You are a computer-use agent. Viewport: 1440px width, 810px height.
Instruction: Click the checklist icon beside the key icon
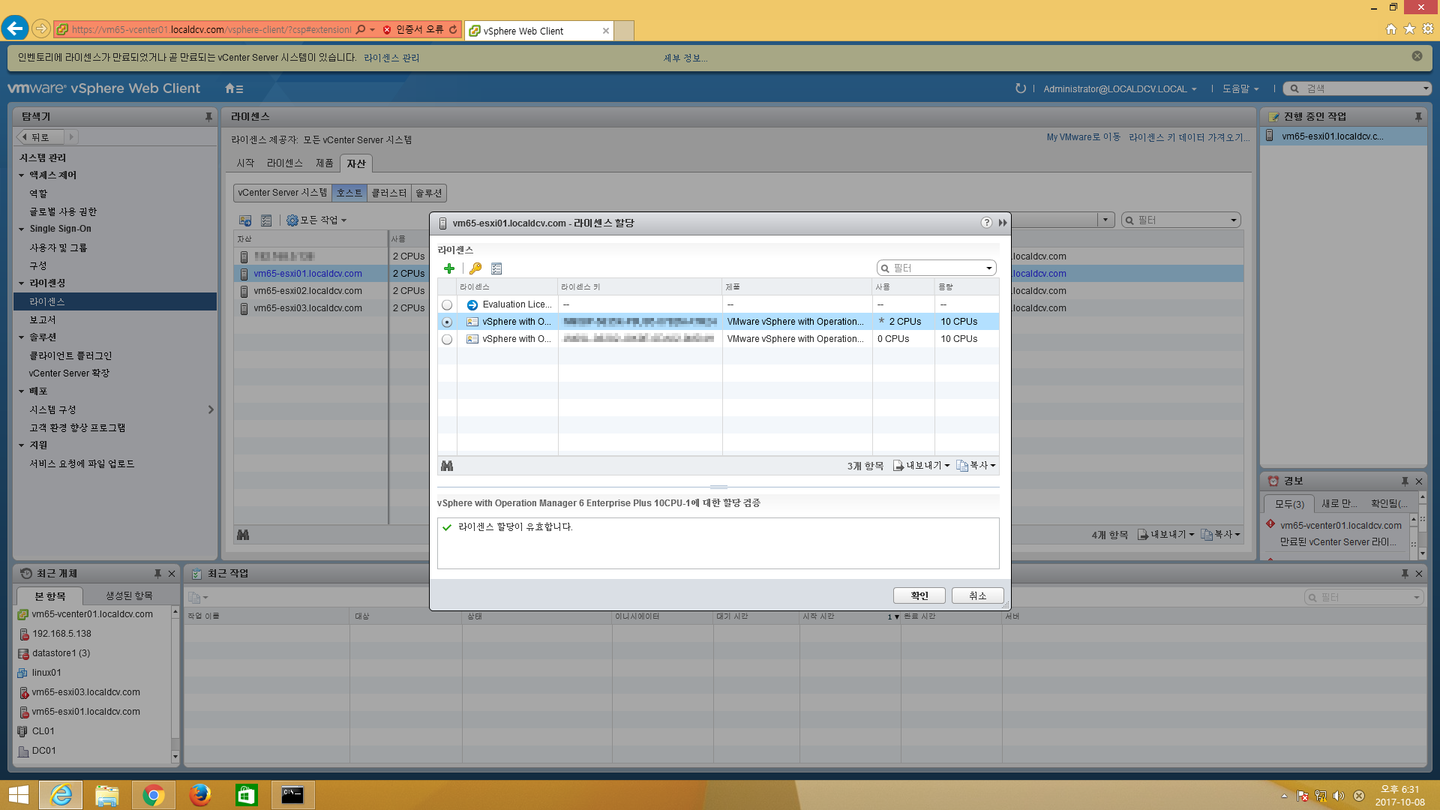tap(497, 268)
